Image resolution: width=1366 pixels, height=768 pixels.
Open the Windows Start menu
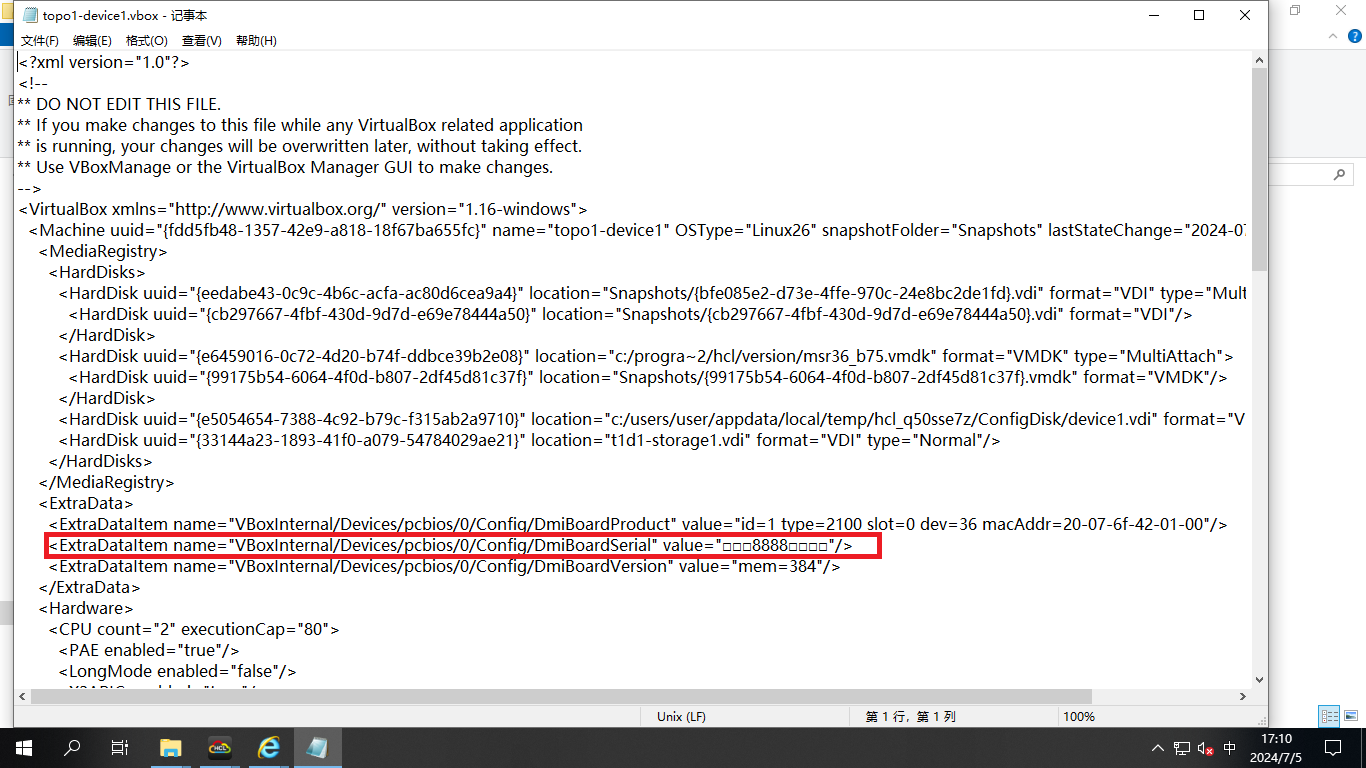pyautogui.click(x=23, y=748)
